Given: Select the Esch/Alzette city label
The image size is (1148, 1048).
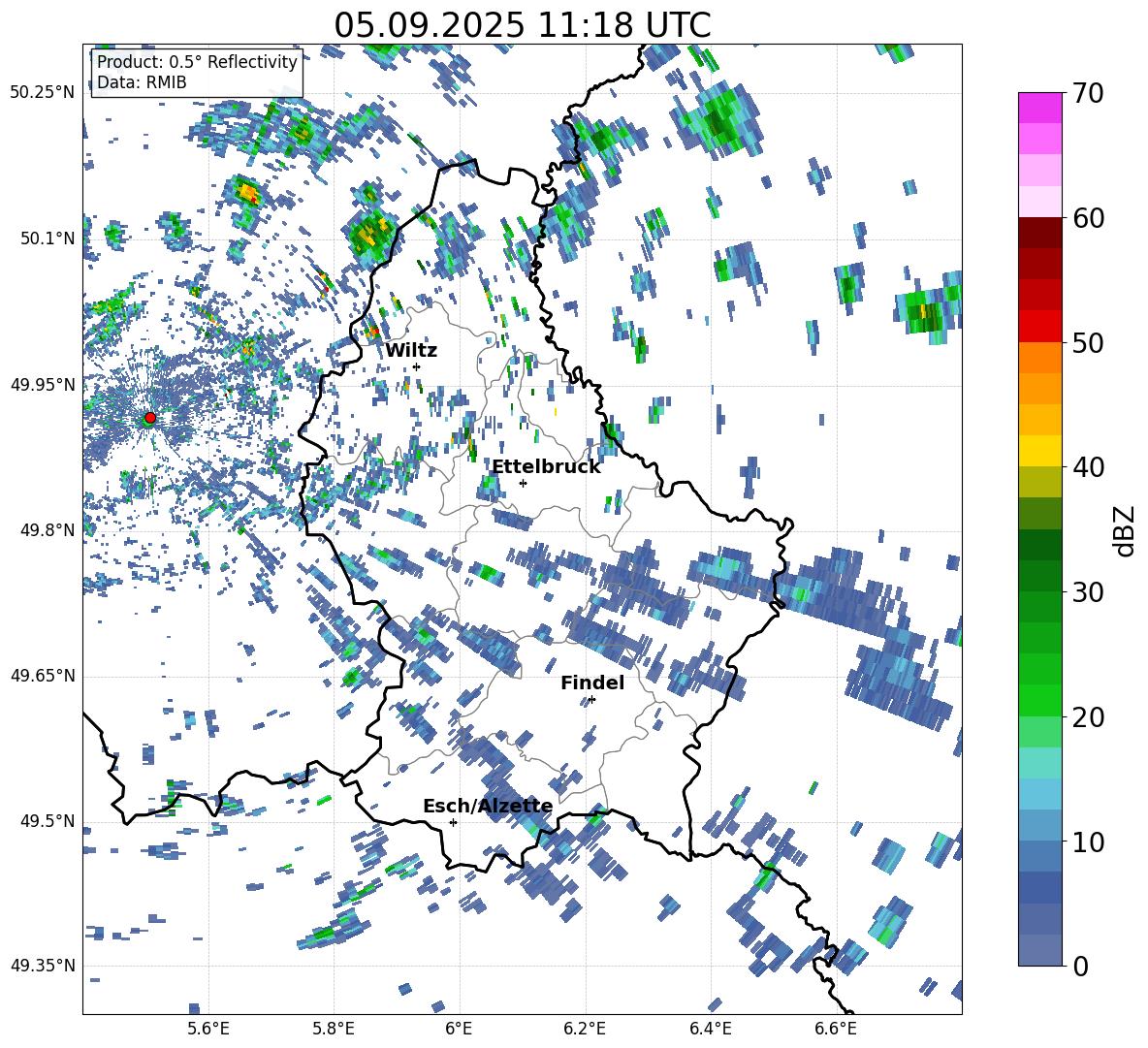Looking at the screenshot, I should click(x=488, y=807).
